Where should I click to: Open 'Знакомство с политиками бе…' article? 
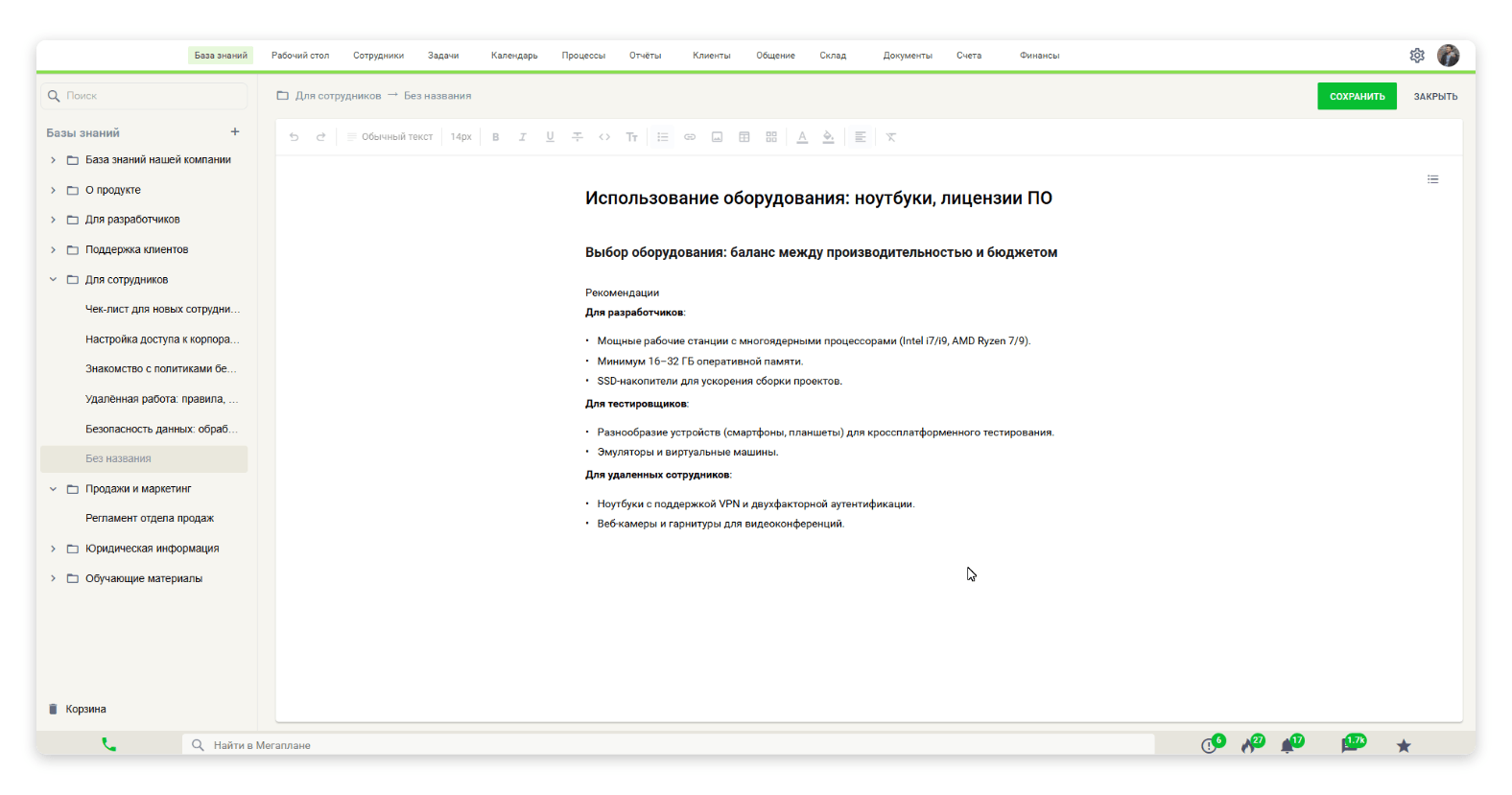pyautogui.click(x=161, y=369)
